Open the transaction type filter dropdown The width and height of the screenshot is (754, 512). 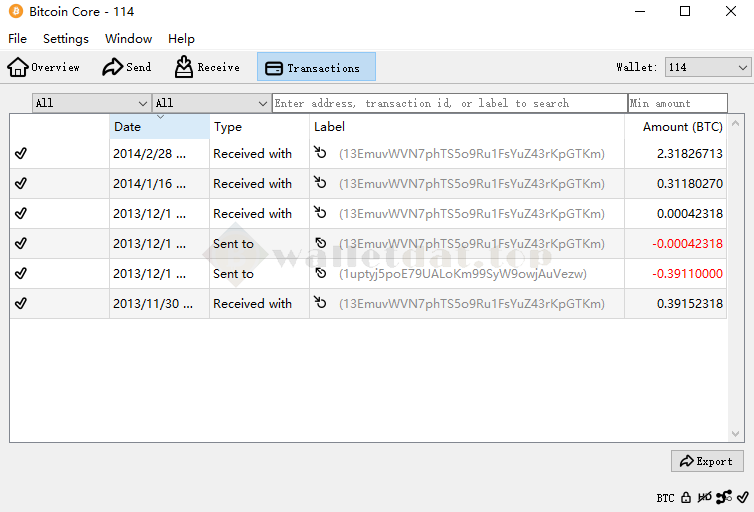coord(211,103)
